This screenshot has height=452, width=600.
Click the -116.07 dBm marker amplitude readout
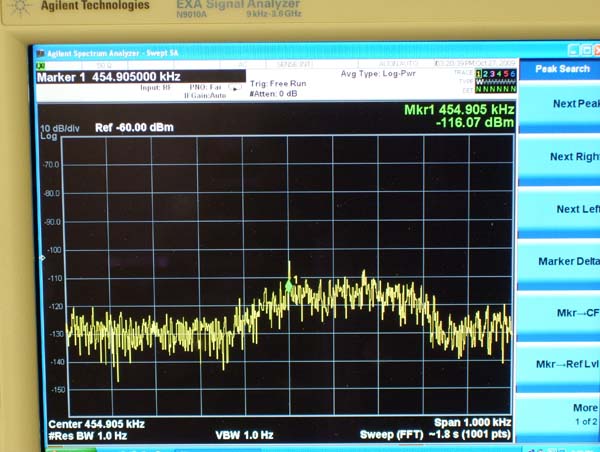pyautogui.click(x=475, y=122)
